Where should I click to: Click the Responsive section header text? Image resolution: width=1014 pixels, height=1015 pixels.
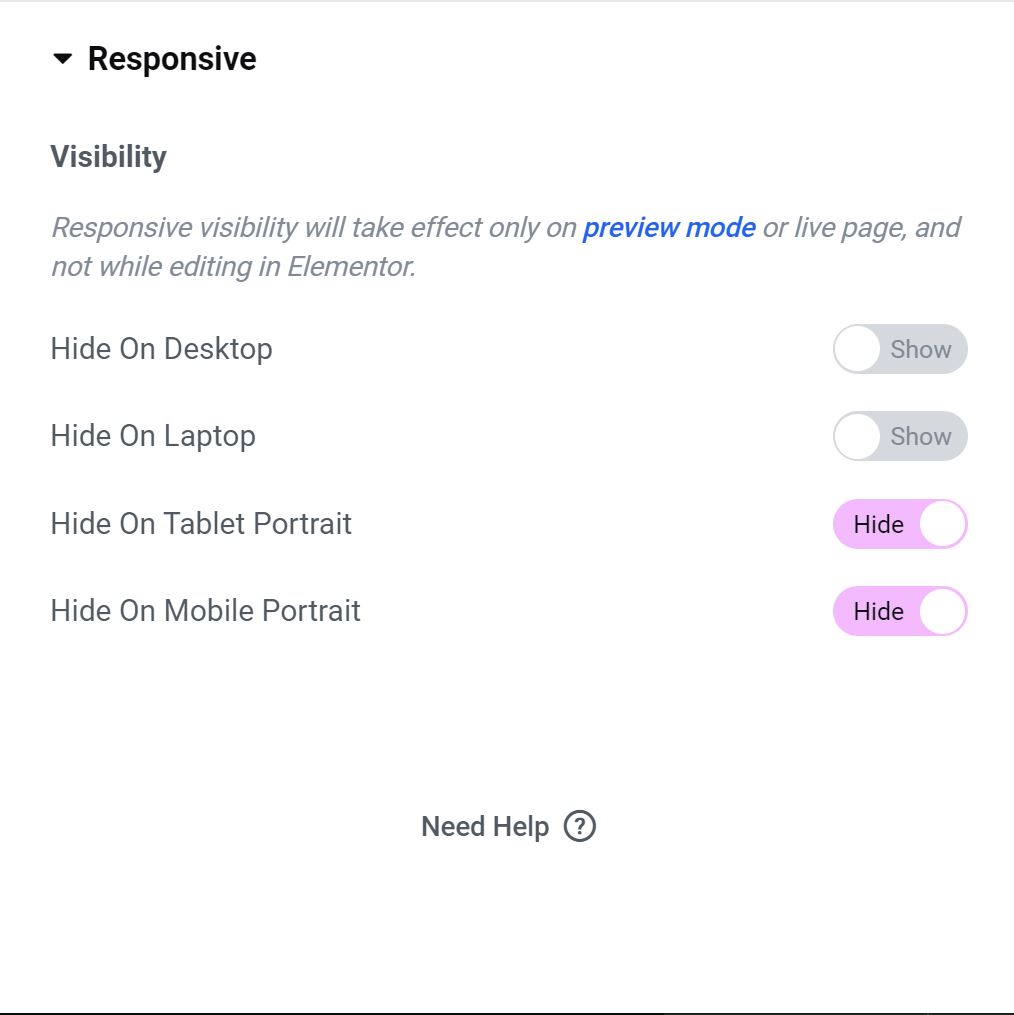coord(171,58)
